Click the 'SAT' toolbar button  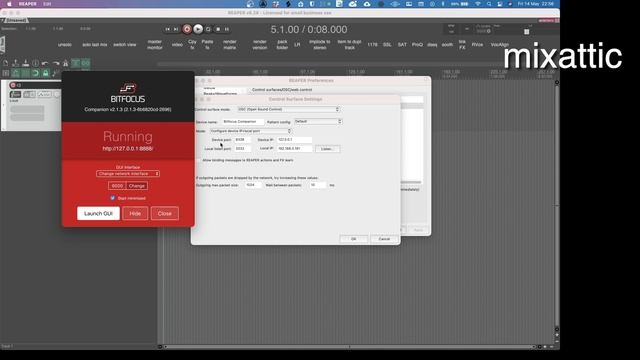point(402,44)
